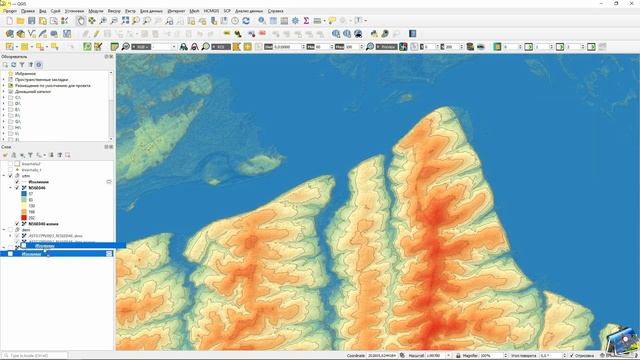Image resolution: width=640 pixels, height=360 pixels.
Task: Open the Data Source Manager icon
Action: pos(9,34)
